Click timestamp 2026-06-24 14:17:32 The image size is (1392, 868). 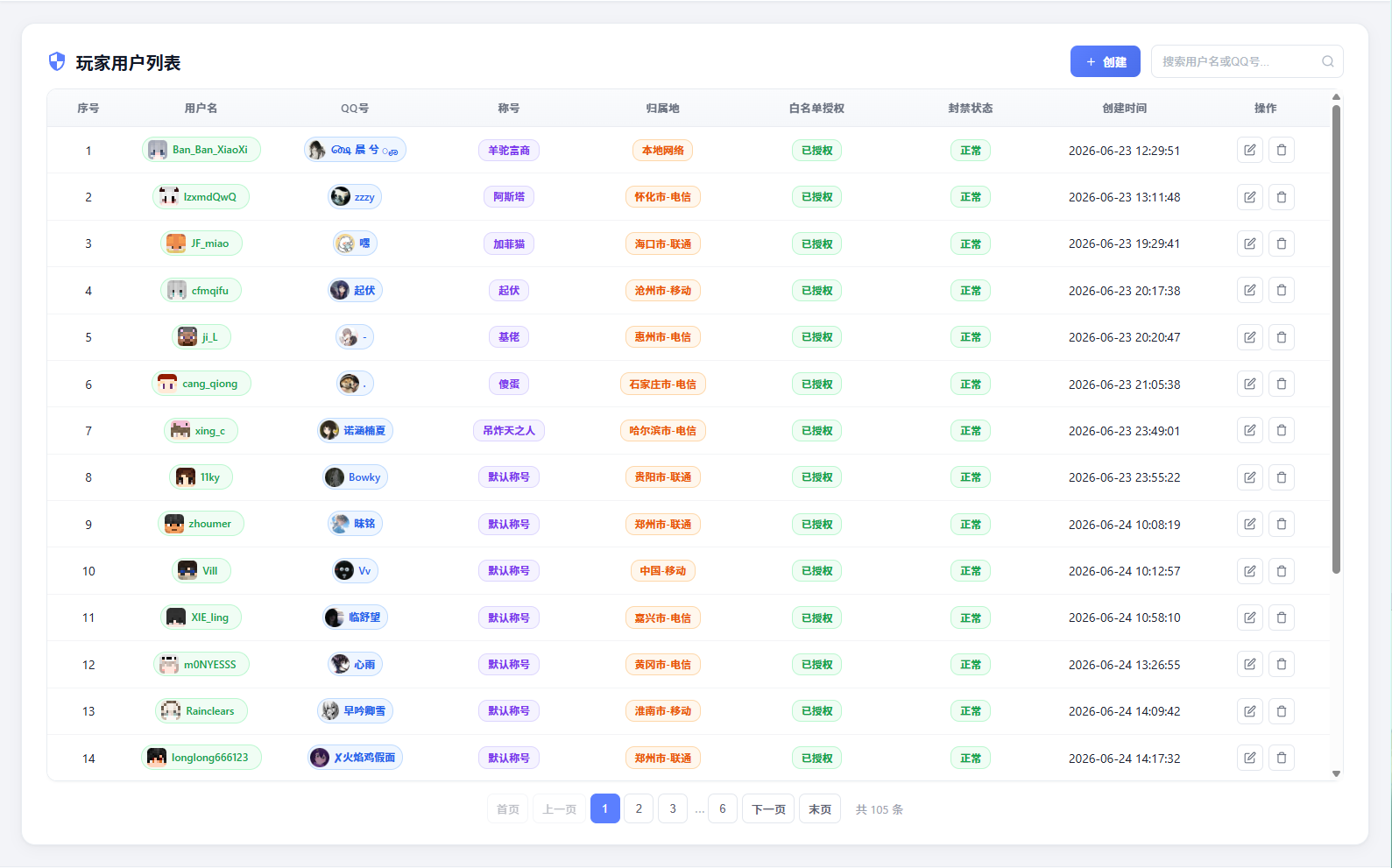(1125, 759)
